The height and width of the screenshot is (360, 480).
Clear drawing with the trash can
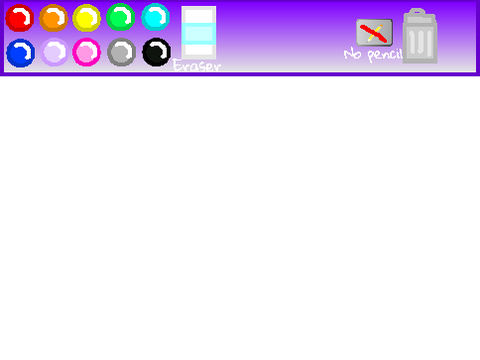420,36
